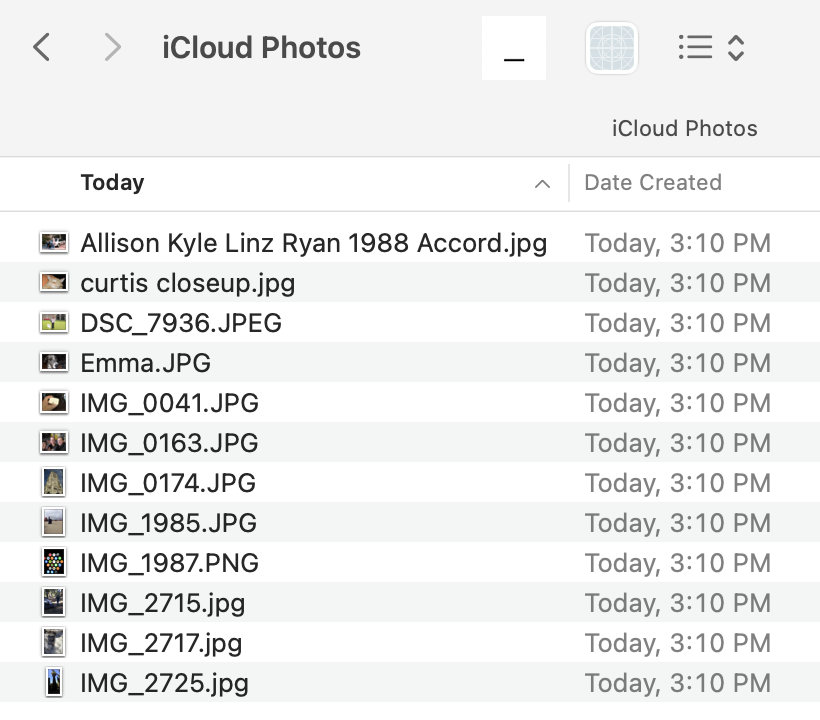This screenshot has height=720, width=820.
Task: Select the IMG_2725.jpg file
Action: tap(164, 683)
